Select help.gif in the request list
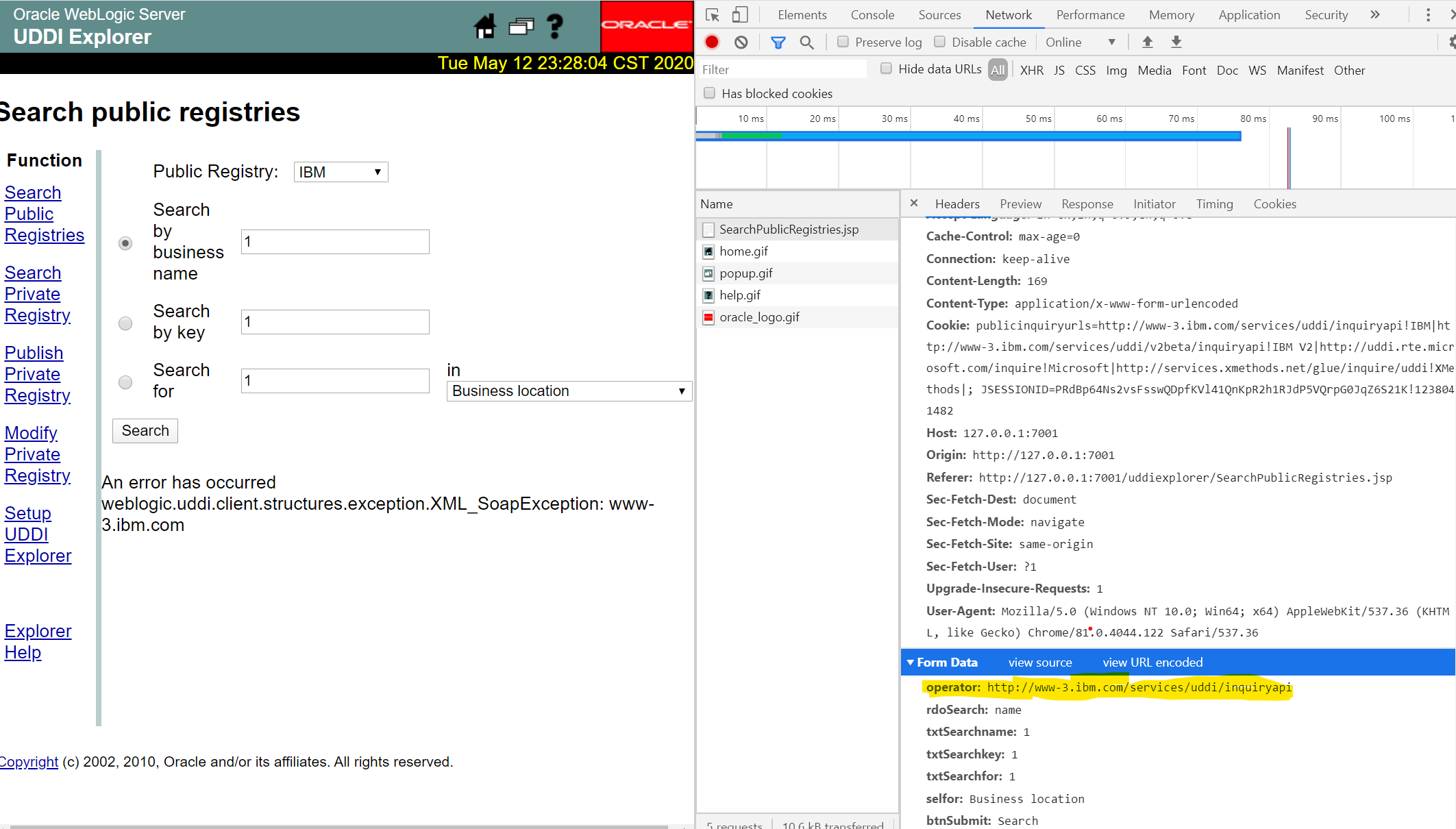The height and width of the screenshot is (829, 1456). tap(798, 295)
